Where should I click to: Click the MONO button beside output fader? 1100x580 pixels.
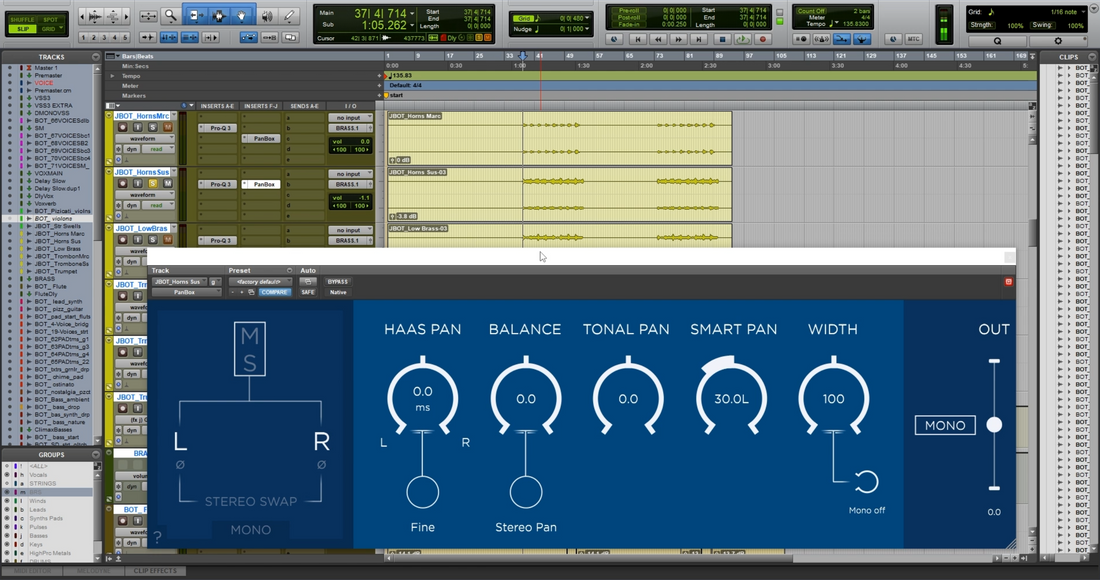(x=945, y=425)
